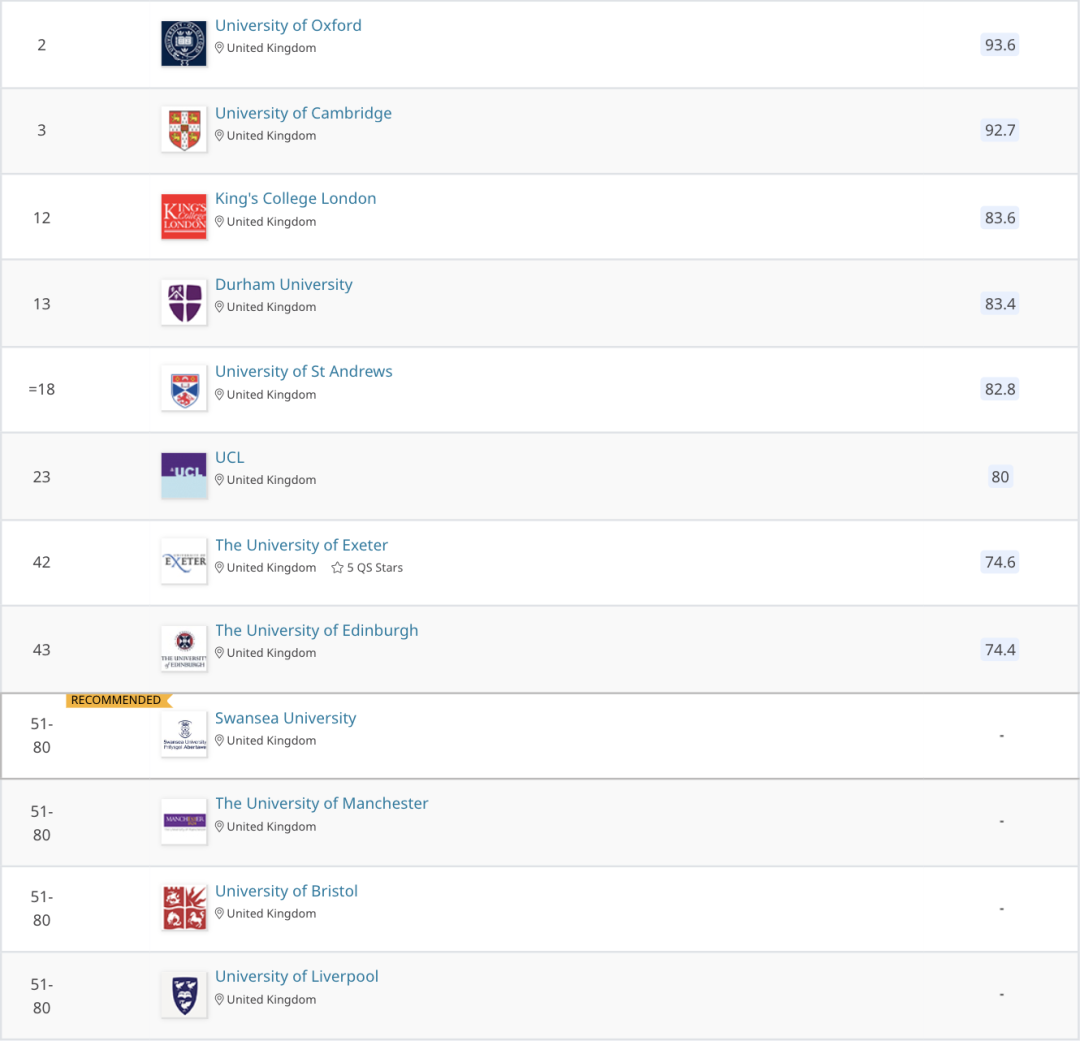
Task: Click the Durham University shield logo
Action: [184, 302]
